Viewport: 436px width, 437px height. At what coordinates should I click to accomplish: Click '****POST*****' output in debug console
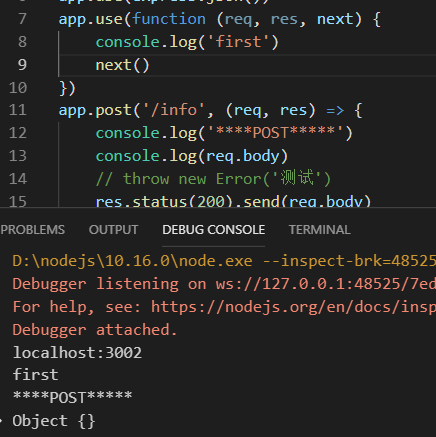[72, 397]
